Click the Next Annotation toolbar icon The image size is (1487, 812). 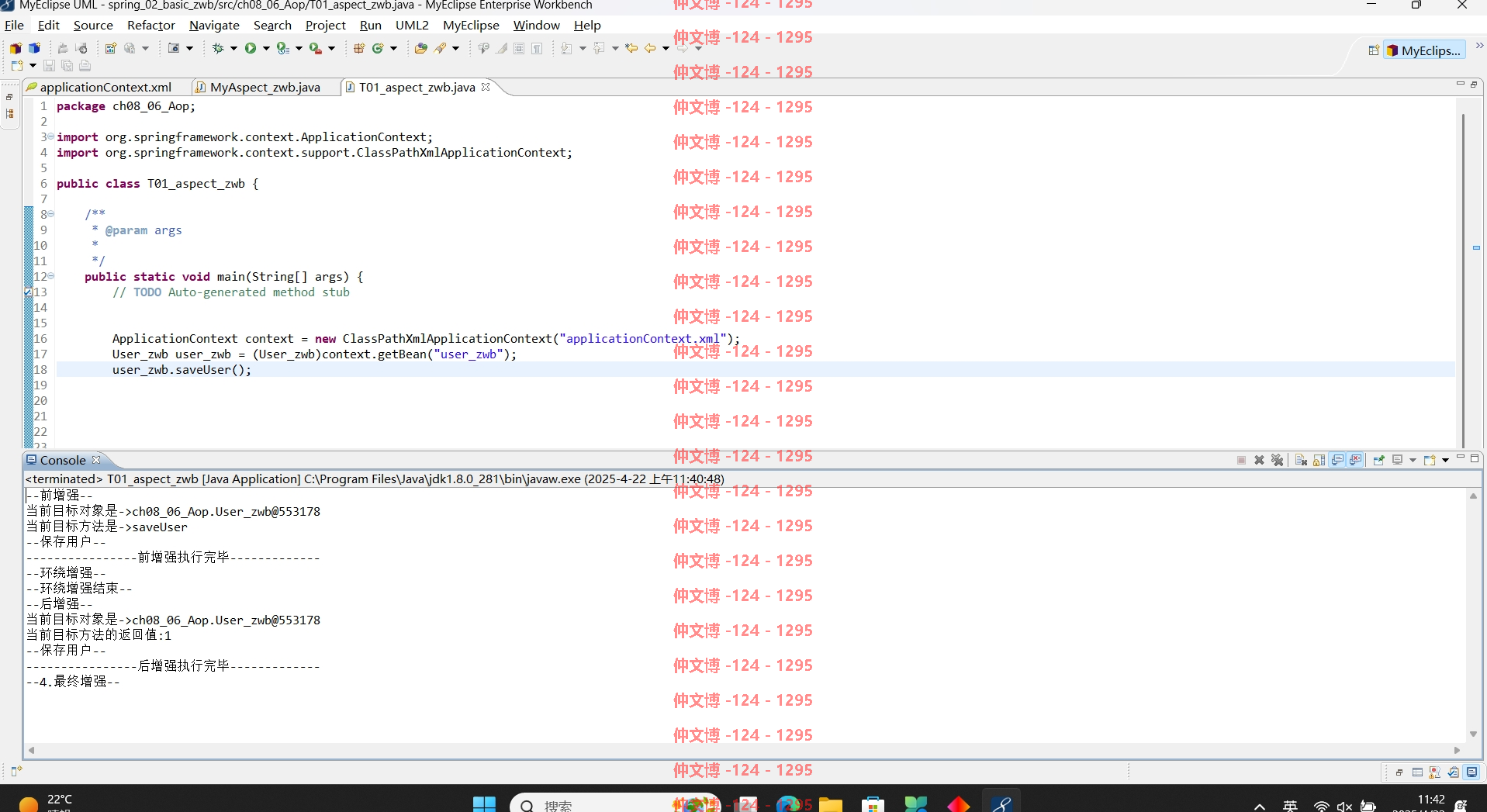pos(566,49)
